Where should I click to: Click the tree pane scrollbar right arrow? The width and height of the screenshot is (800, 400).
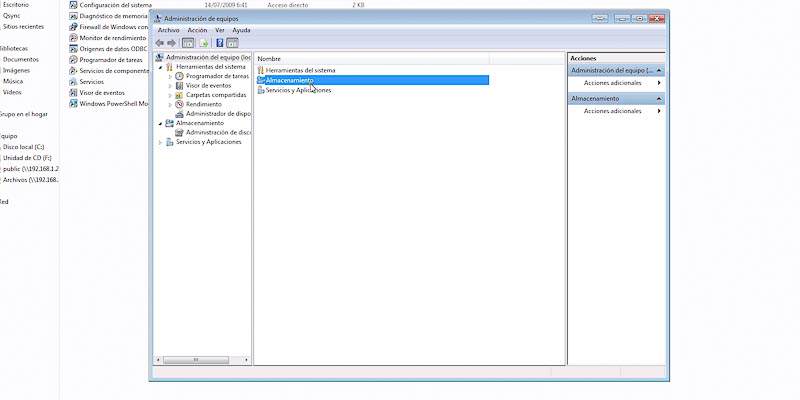(x=246, y=360)
